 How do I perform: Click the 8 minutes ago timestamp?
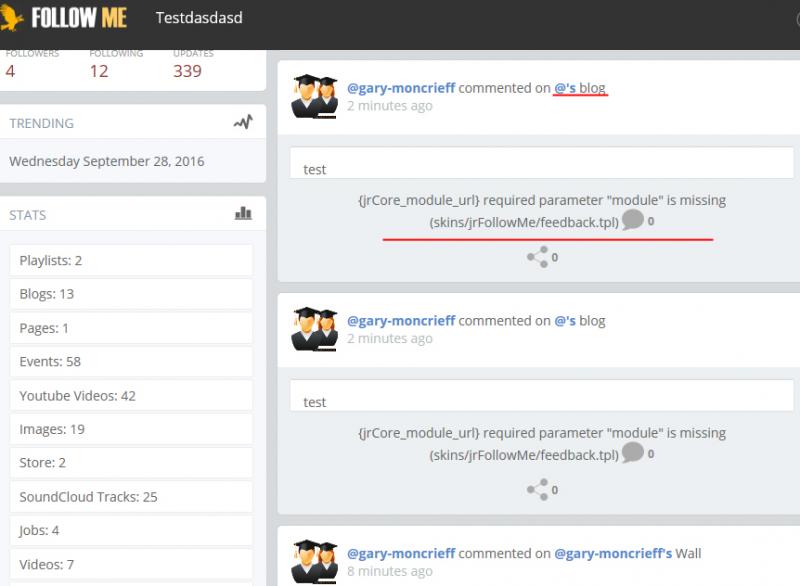tap(390, 571)
